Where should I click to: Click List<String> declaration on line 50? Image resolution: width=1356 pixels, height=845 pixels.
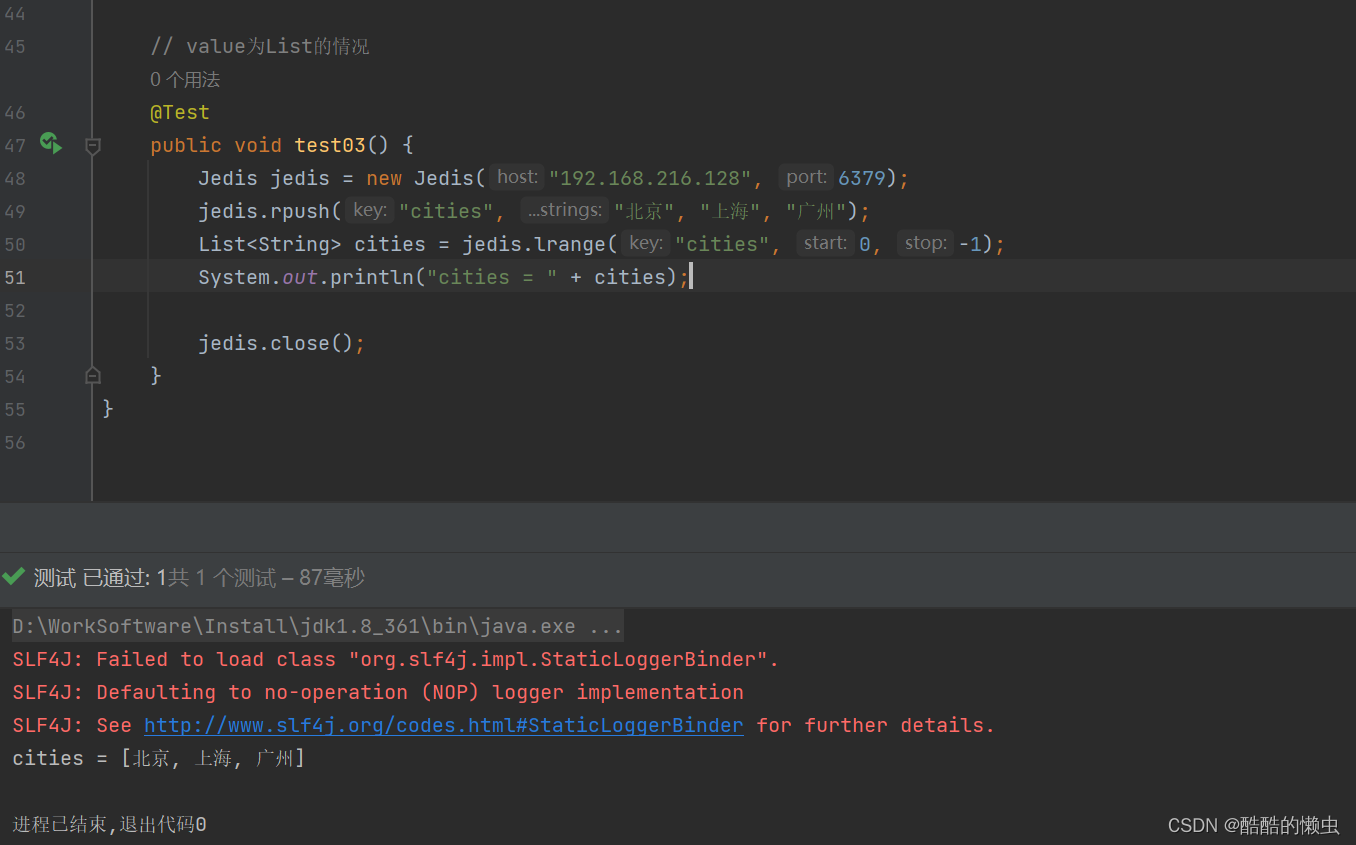click(x=270, y=244)
